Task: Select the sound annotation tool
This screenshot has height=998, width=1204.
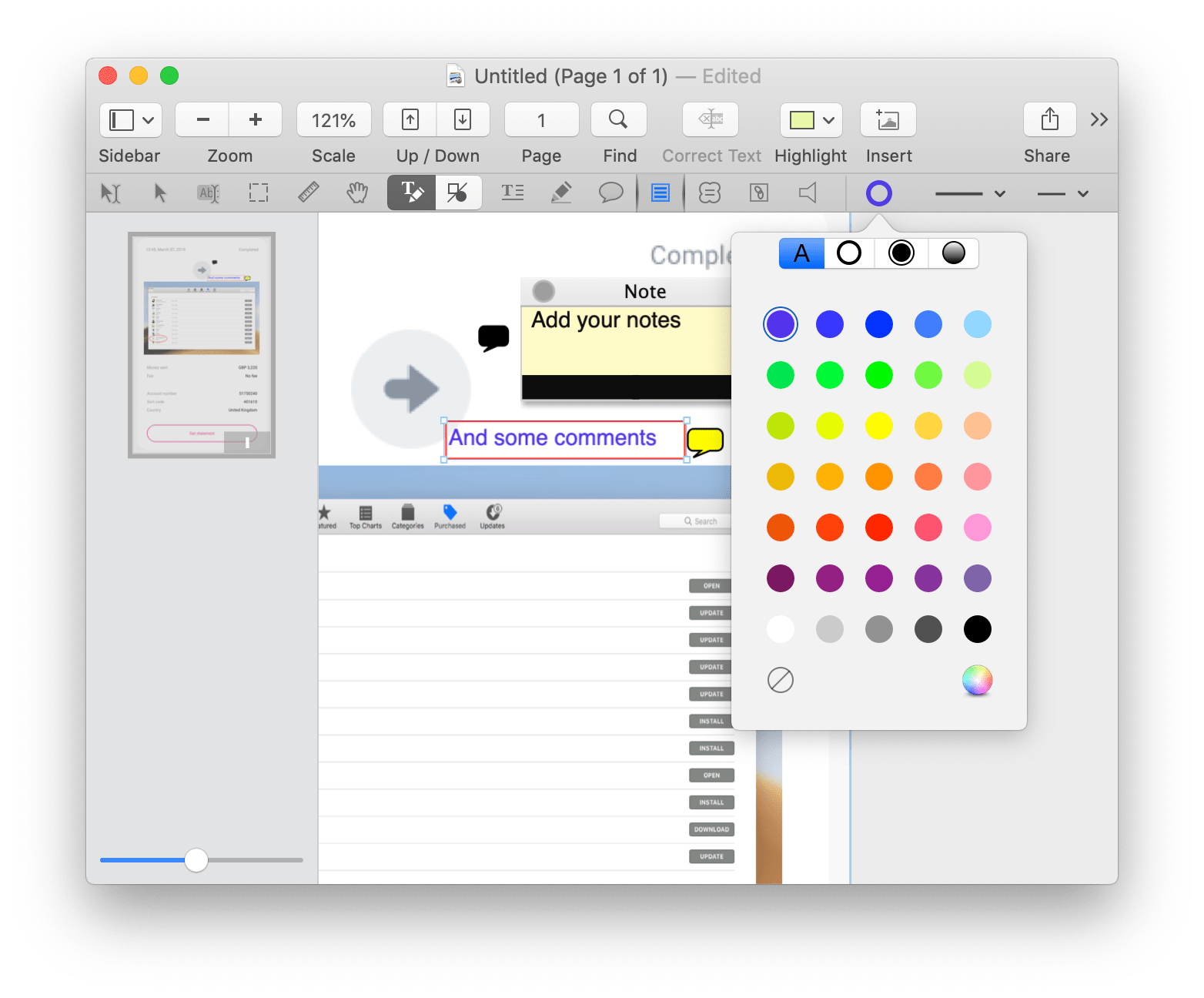Action: tap(808, 193)
